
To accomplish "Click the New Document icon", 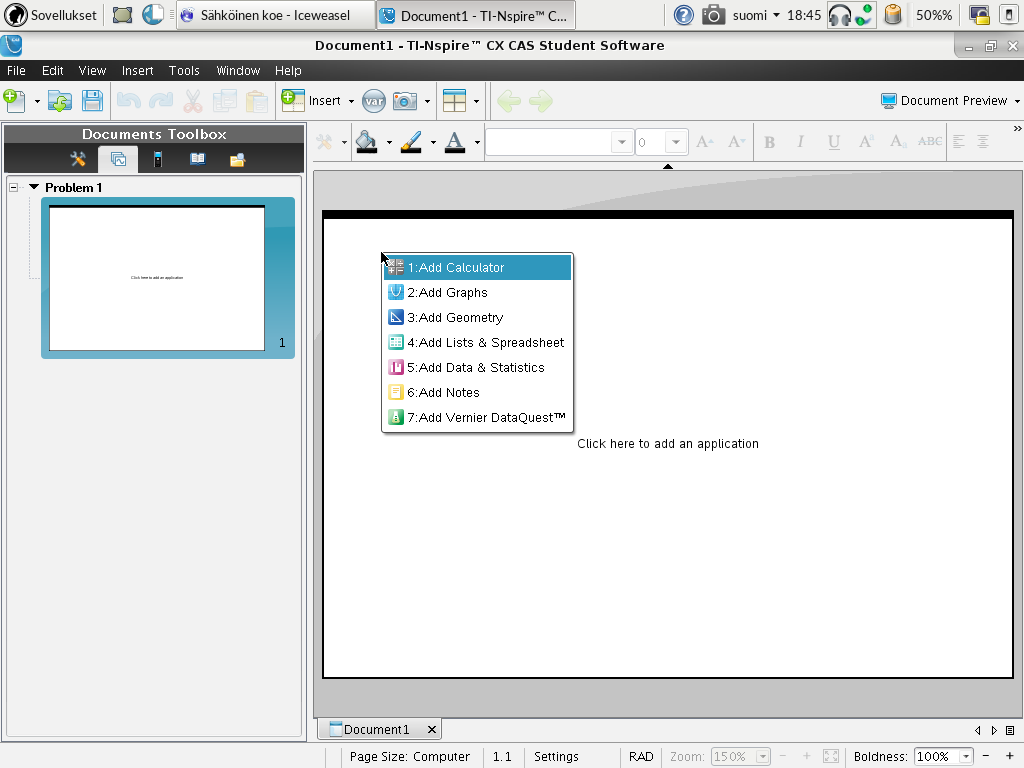I will [x=14, y=101].
